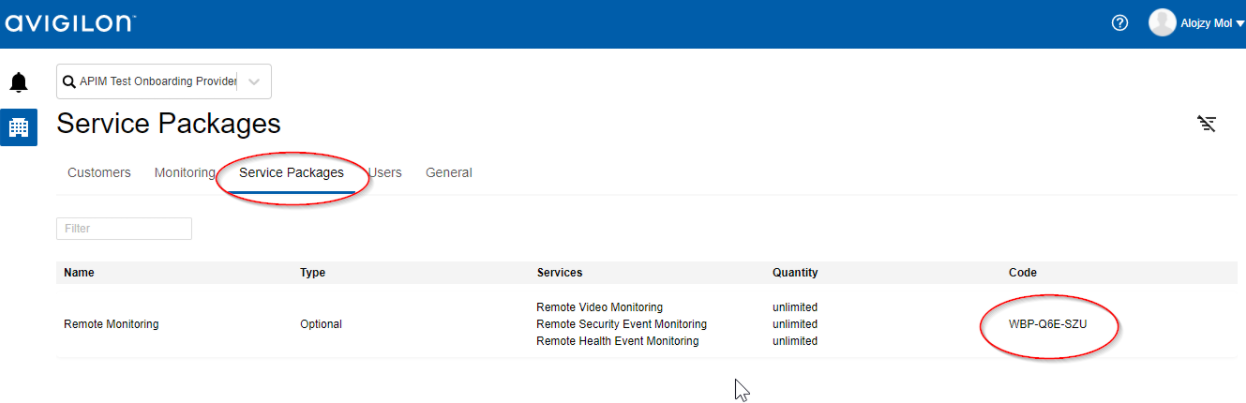The height and width of the screenshot is (403, 1246).
Task: Click the search magnifier in provider selector
Action: 69,82
